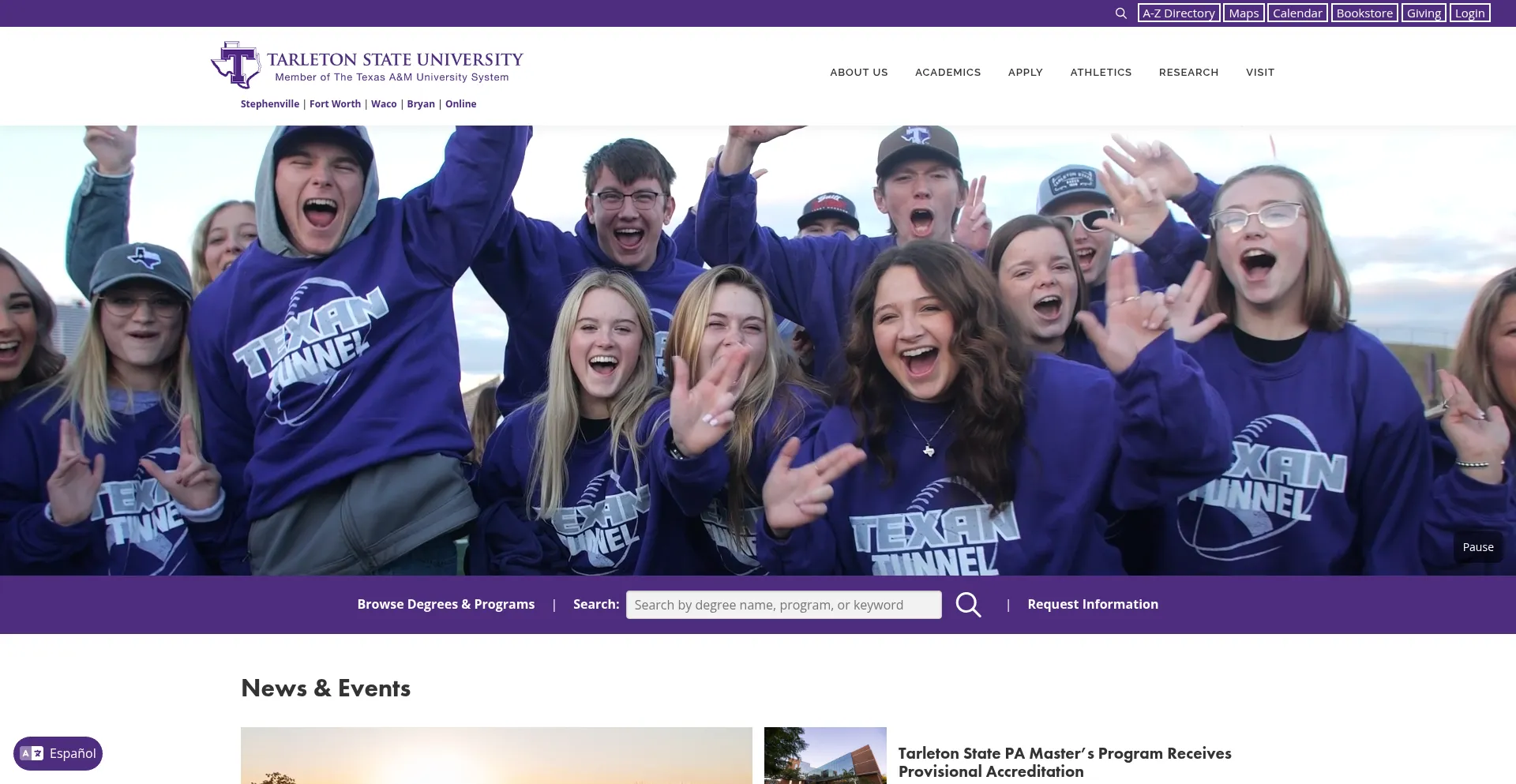Open the Fort Worth campus link
The image size is (1516, 784).
(x=335, y=104)
